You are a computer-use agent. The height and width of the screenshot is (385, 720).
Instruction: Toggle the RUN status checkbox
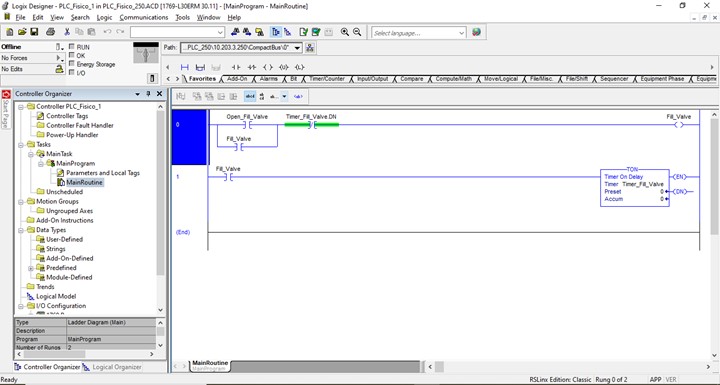(x=71, y=46)
